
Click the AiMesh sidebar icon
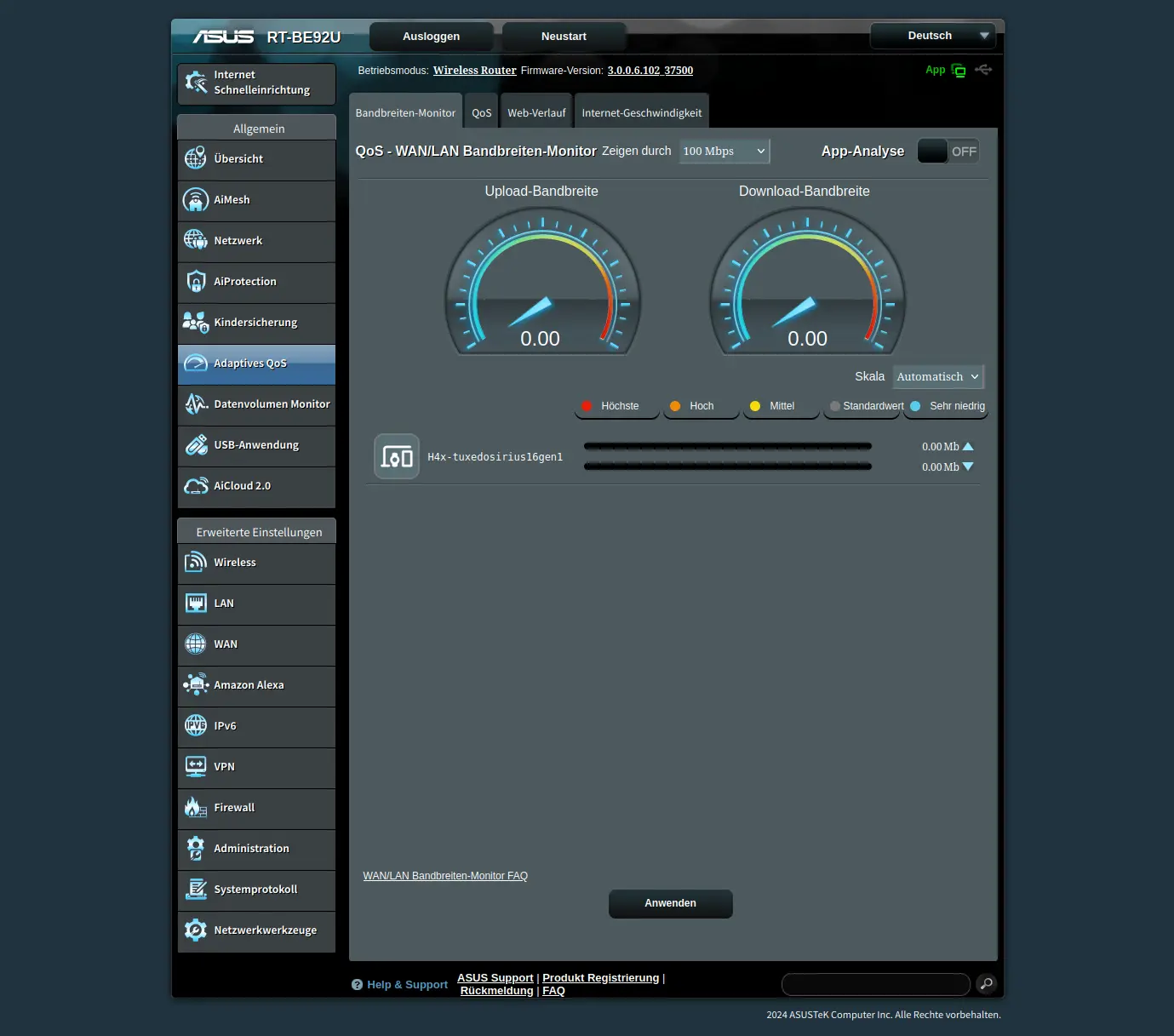[x=196, y=200]
